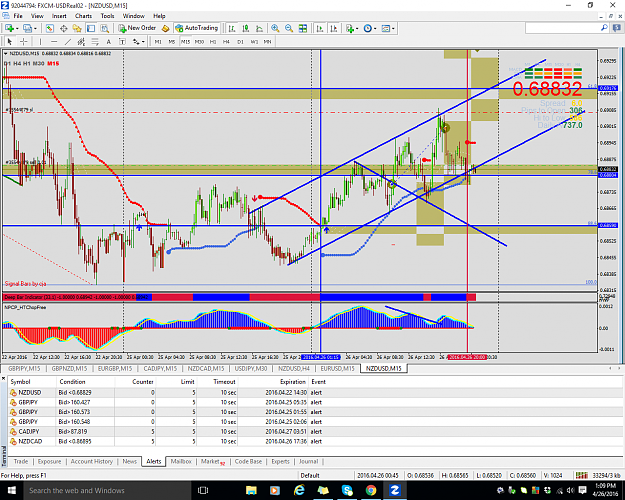This screenshot has width=625, height=500.
Task: Click the toolbar search input field
Action: pyautogui.click(x=563, y=28)
